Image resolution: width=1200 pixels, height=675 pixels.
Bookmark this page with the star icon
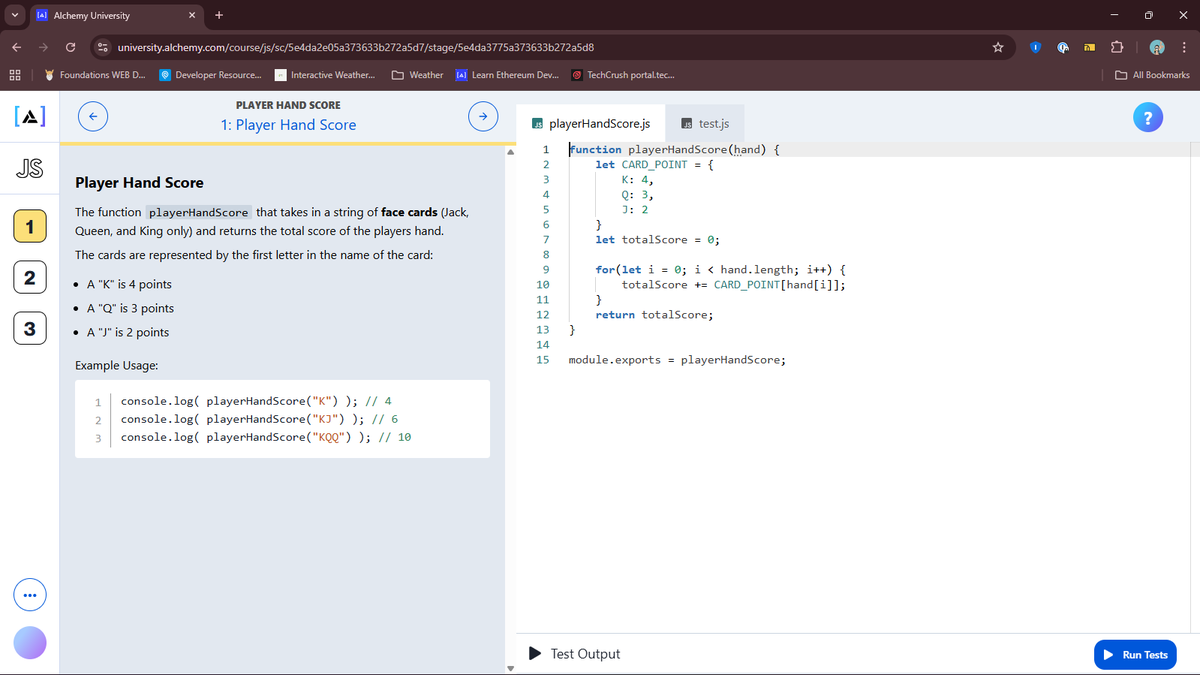[x=997, y=47]
